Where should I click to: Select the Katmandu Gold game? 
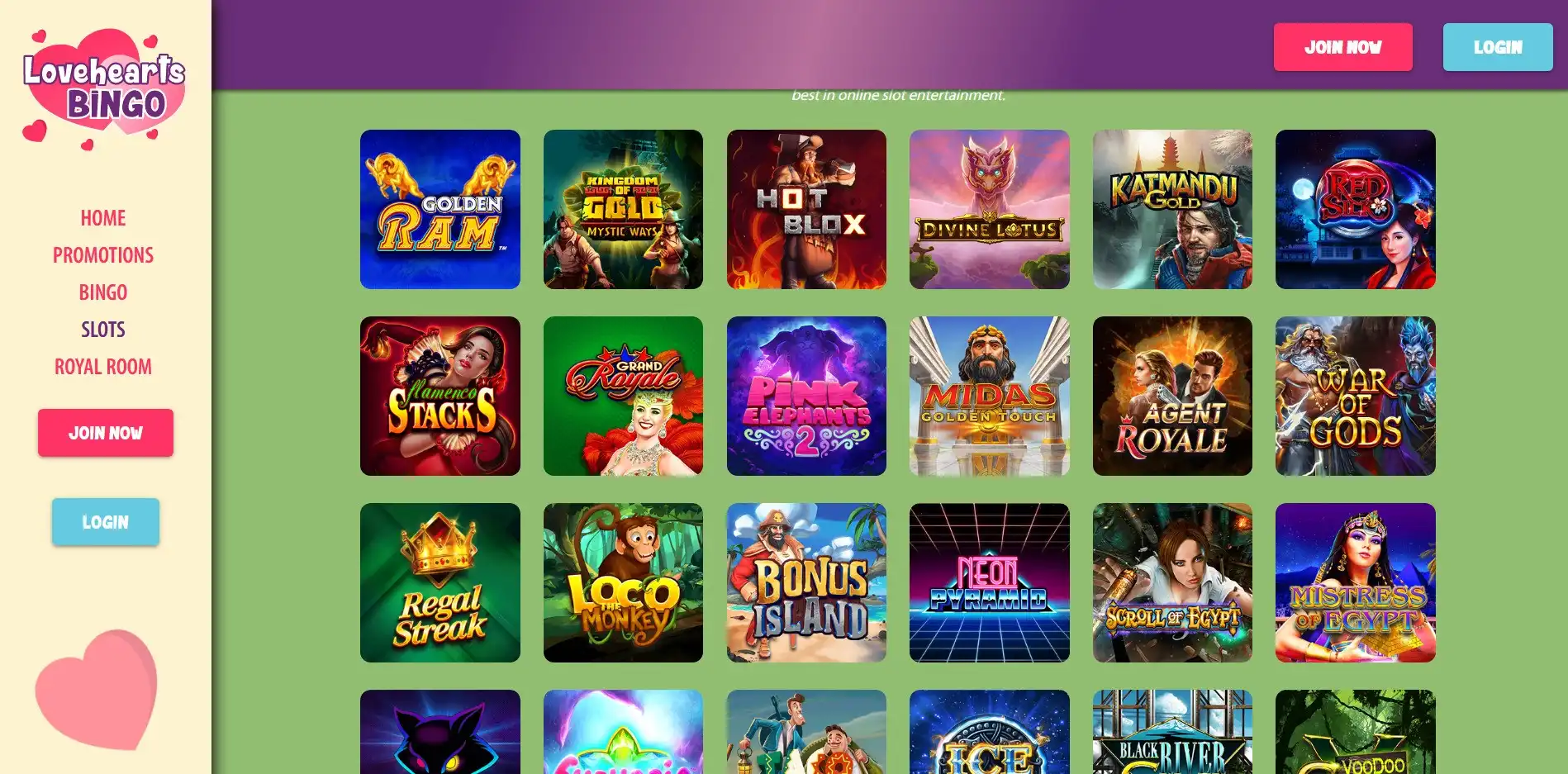tap(1172, 209)
